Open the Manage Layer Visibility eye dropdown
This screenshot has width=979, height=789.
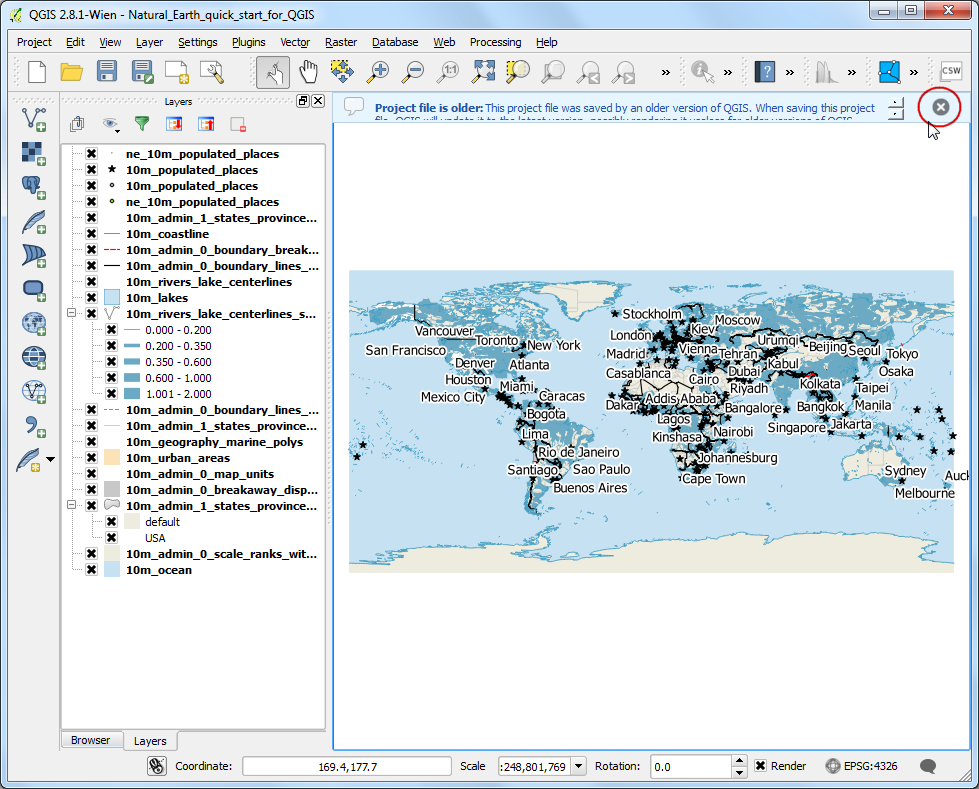click(111, 124)
